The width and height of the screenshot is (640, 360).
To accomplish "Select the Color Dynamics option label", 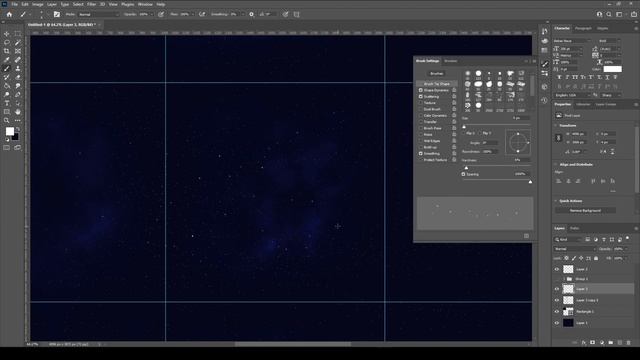I will click(435, 116).
